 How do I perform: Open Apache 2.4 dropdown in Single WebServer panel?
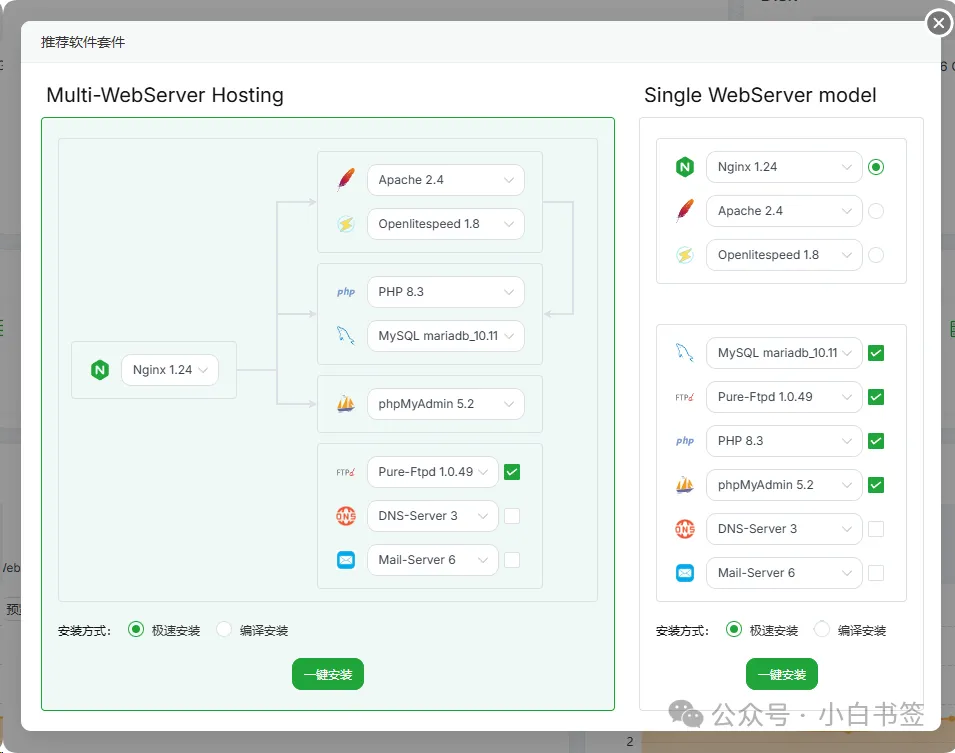(784, 211)
